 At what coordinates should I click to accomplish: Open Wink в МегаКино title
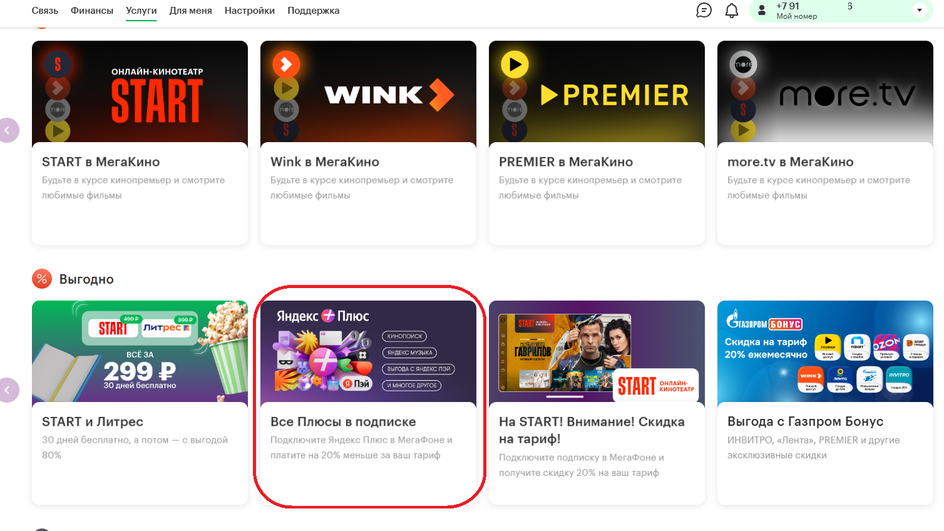(324, 162)
